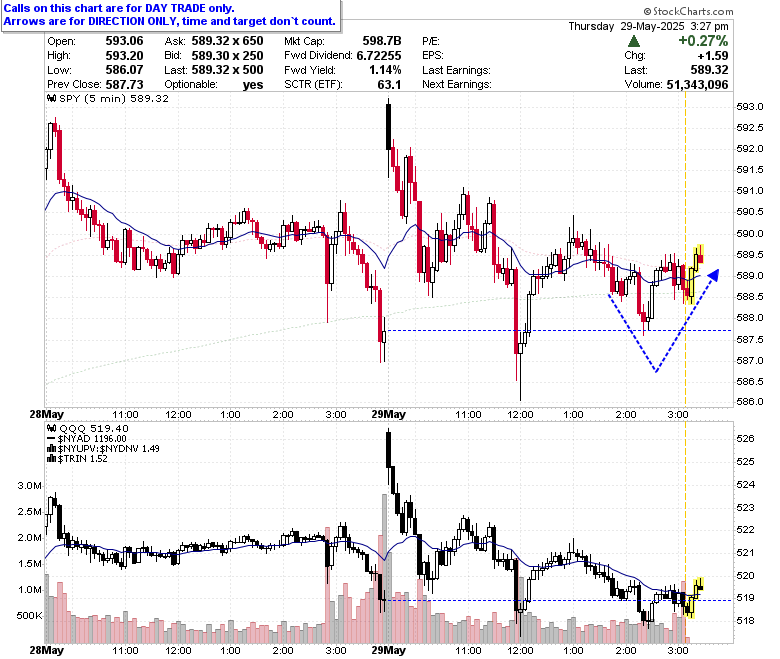780x659 pixels.
Task: Click the green up-triangle change indicator
Action: tap(634, 41)
